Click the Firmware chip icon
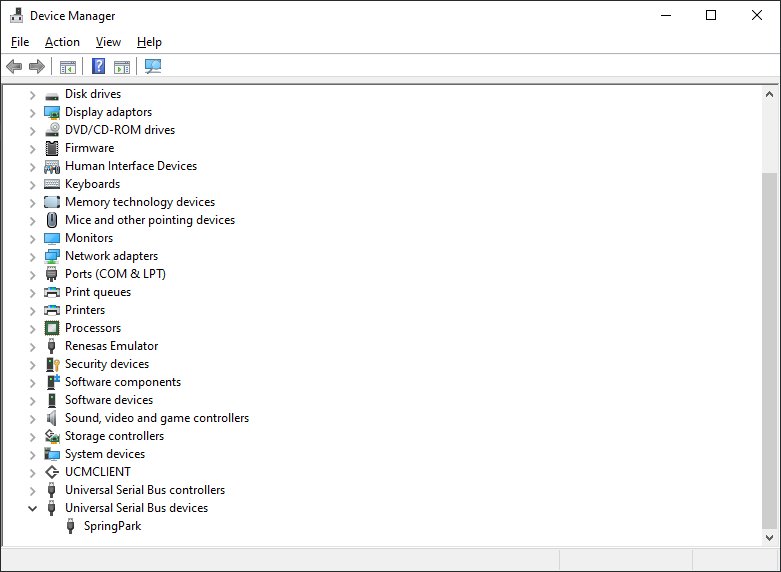The image size is (781, 572). coord(52,148)
